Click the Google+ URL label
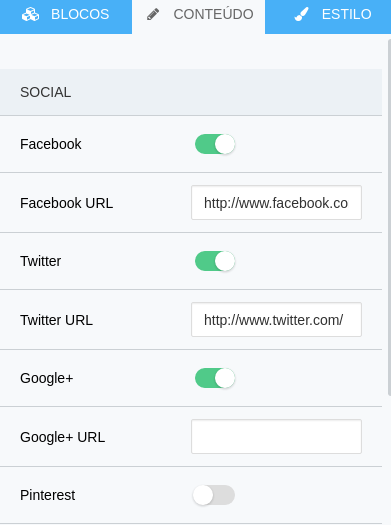The height and width of the screenshot is (525, 391). tap(63, 437)
